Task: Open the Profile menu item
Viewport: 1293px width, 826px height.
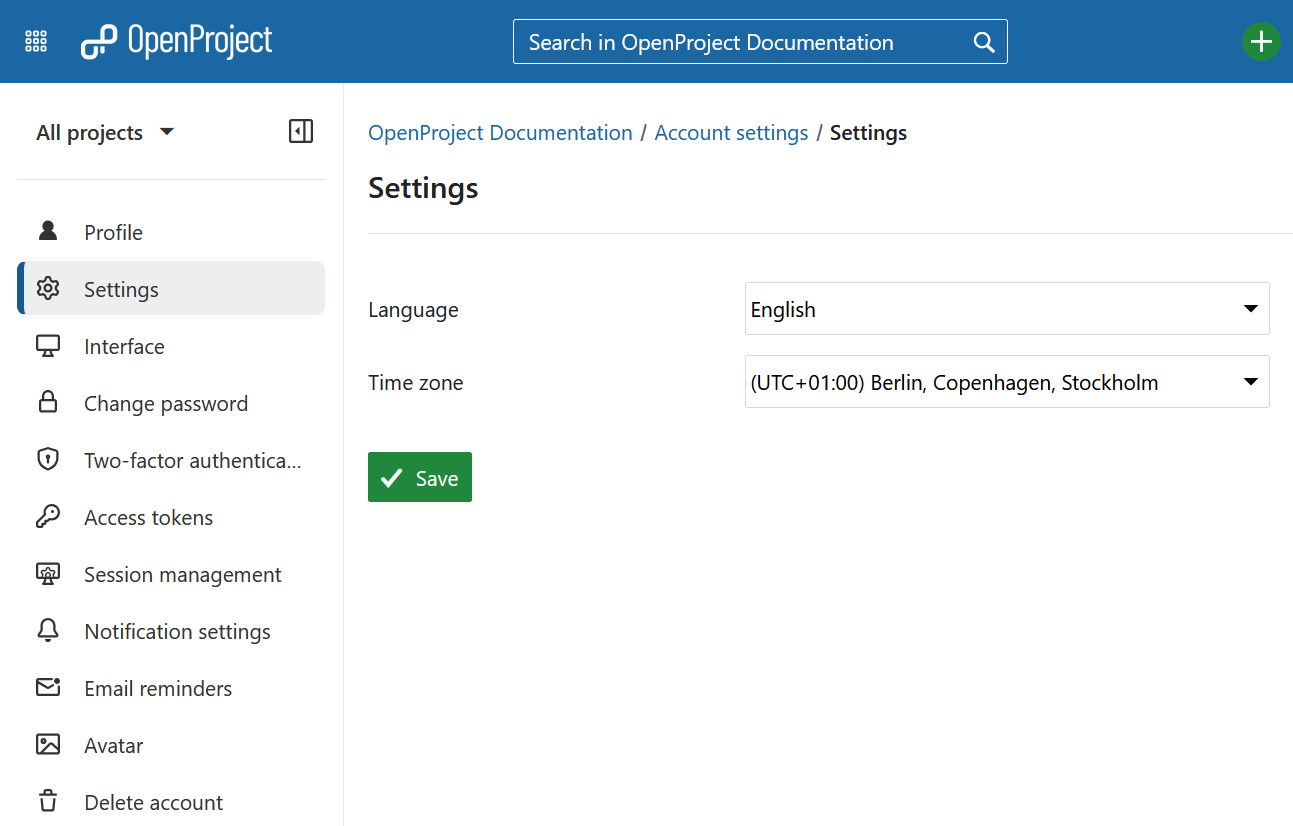Action: click(171, 232)
